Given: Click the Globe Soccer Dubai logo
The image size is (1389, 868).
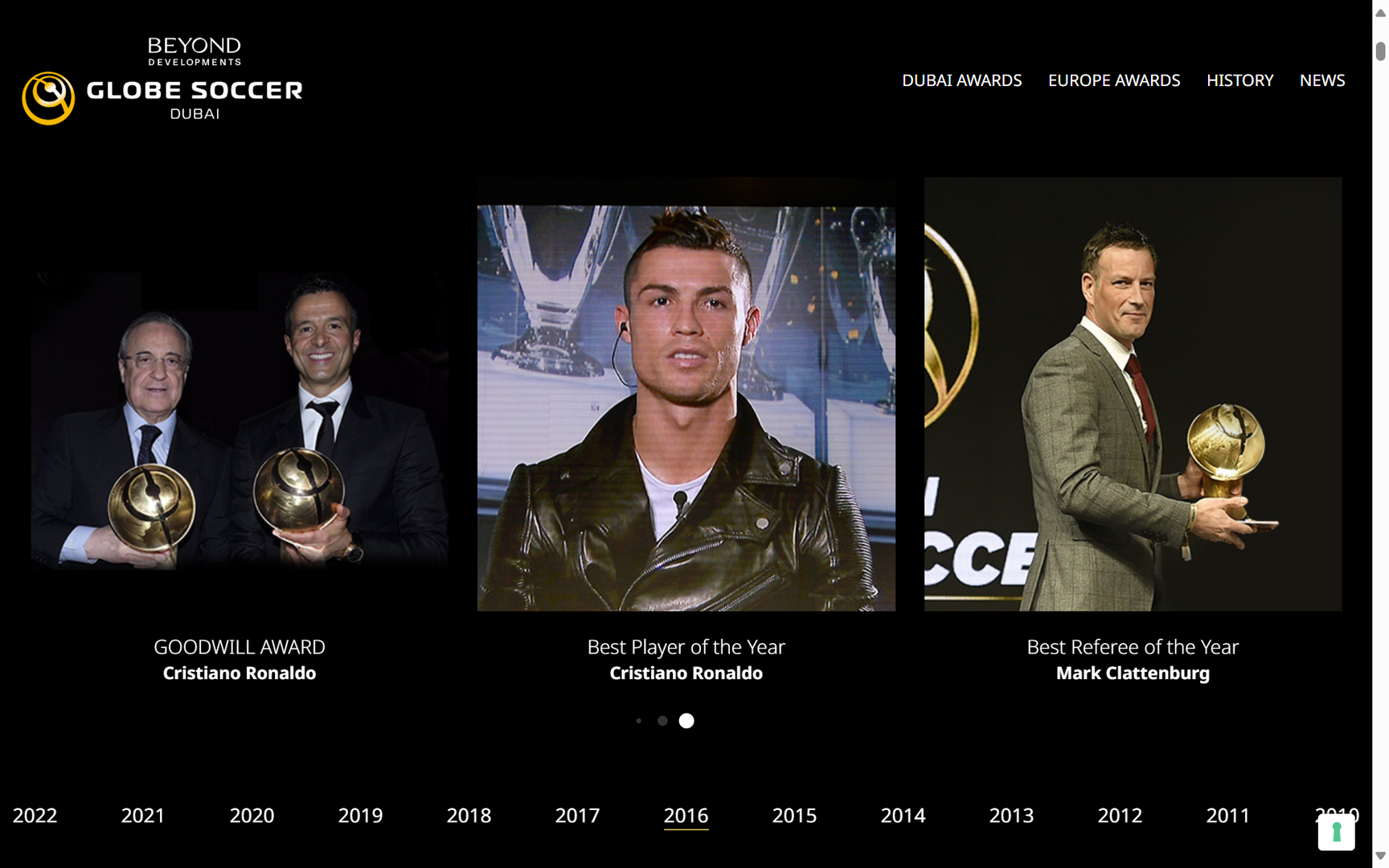Looking at the screenshot, I should point(162,80).
